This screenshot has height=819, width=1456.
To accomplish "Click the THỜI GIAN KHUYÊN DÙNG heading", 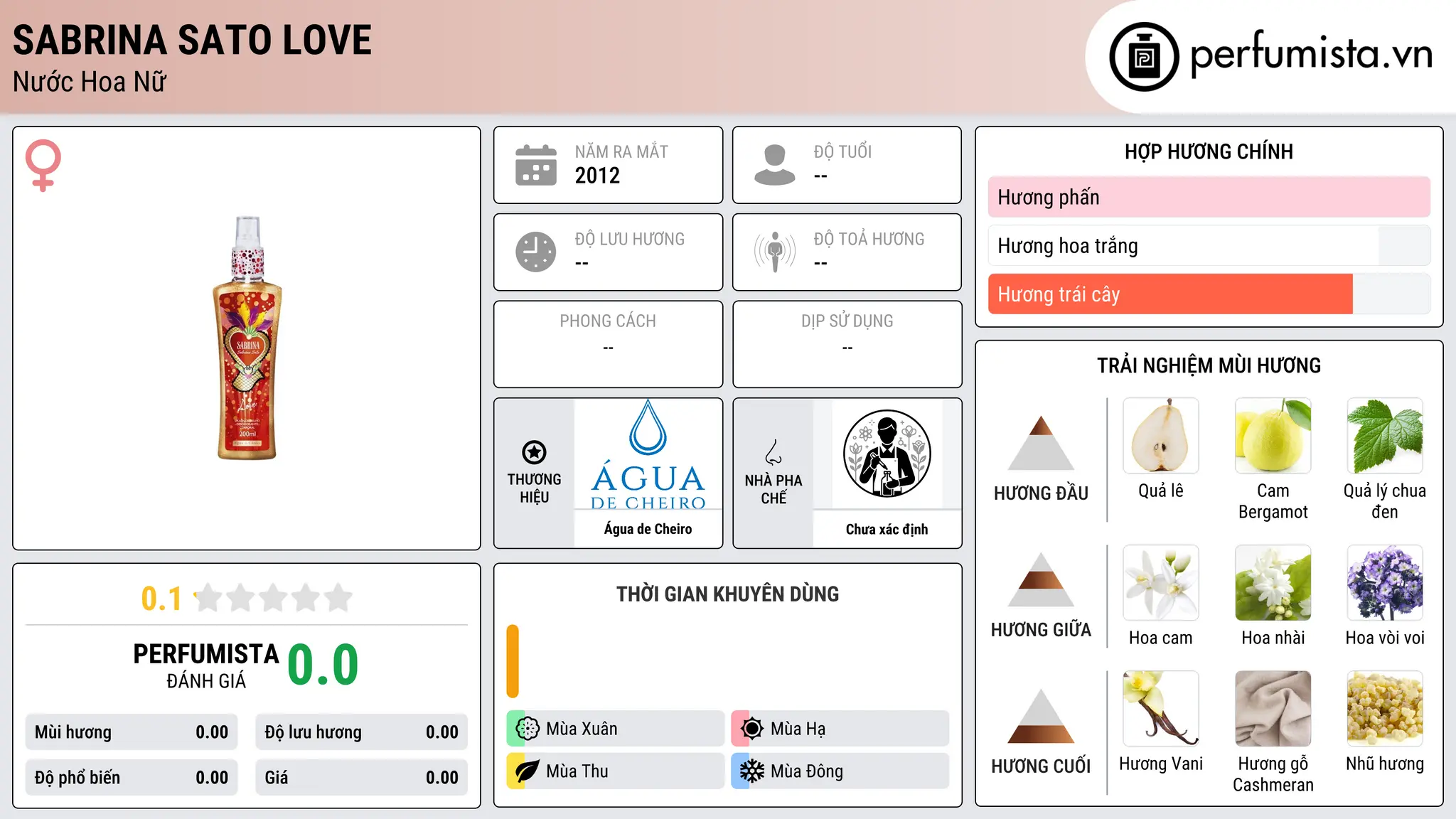I will coord(727,594).
